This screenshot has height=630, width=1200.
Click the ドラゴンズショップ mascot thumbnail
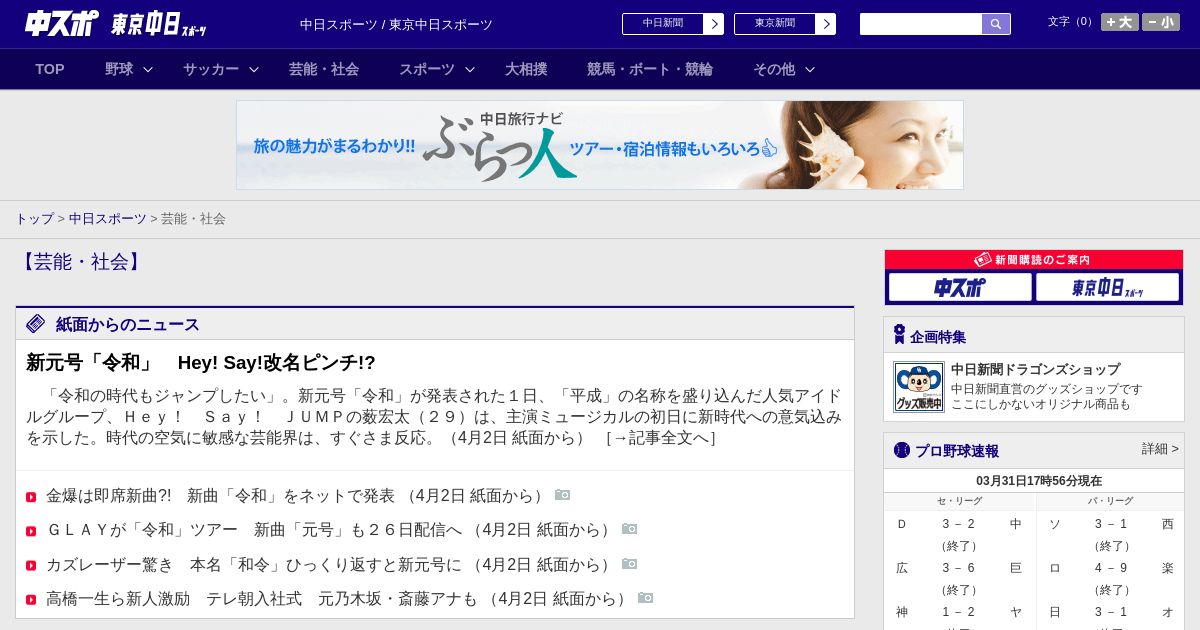coord(919,387)
